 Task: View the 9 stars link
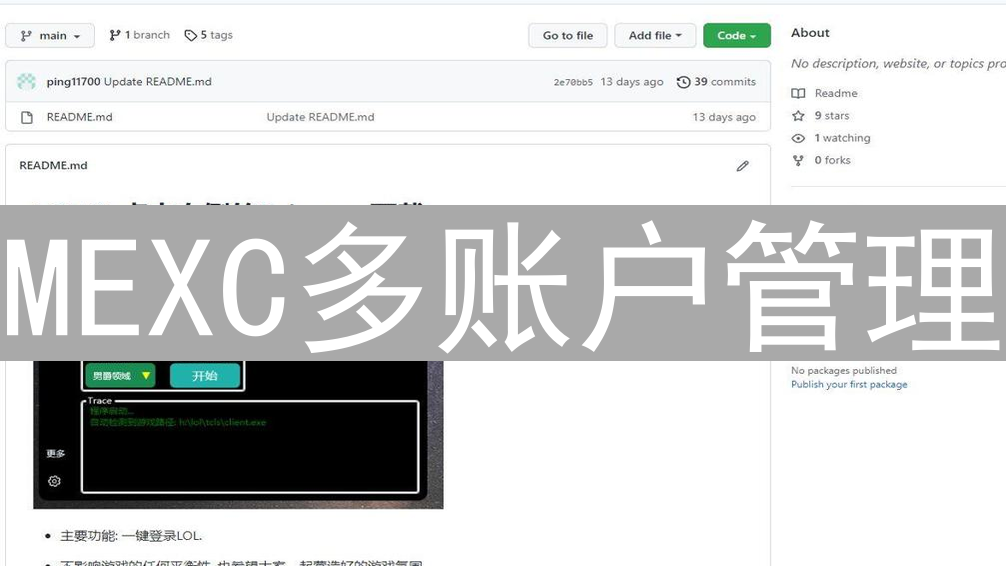(x=831, y=116)
